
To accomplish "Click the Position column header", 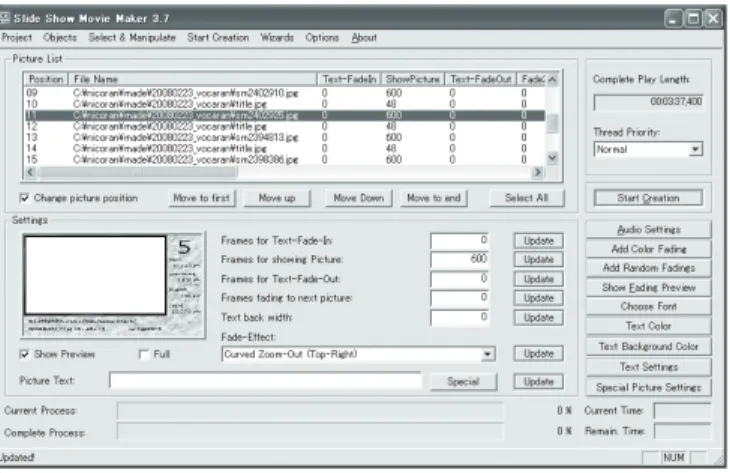I will 46,80.
